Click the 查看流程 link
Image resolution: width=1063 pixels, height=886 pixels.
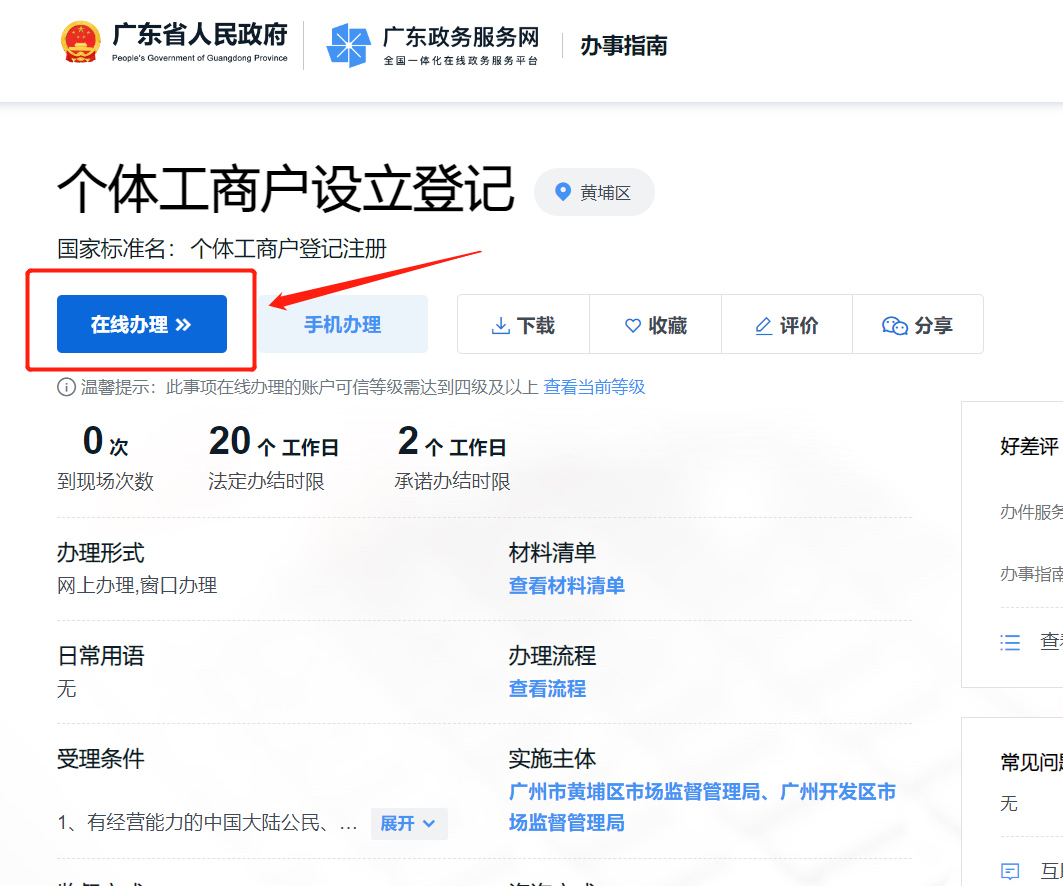547,689
